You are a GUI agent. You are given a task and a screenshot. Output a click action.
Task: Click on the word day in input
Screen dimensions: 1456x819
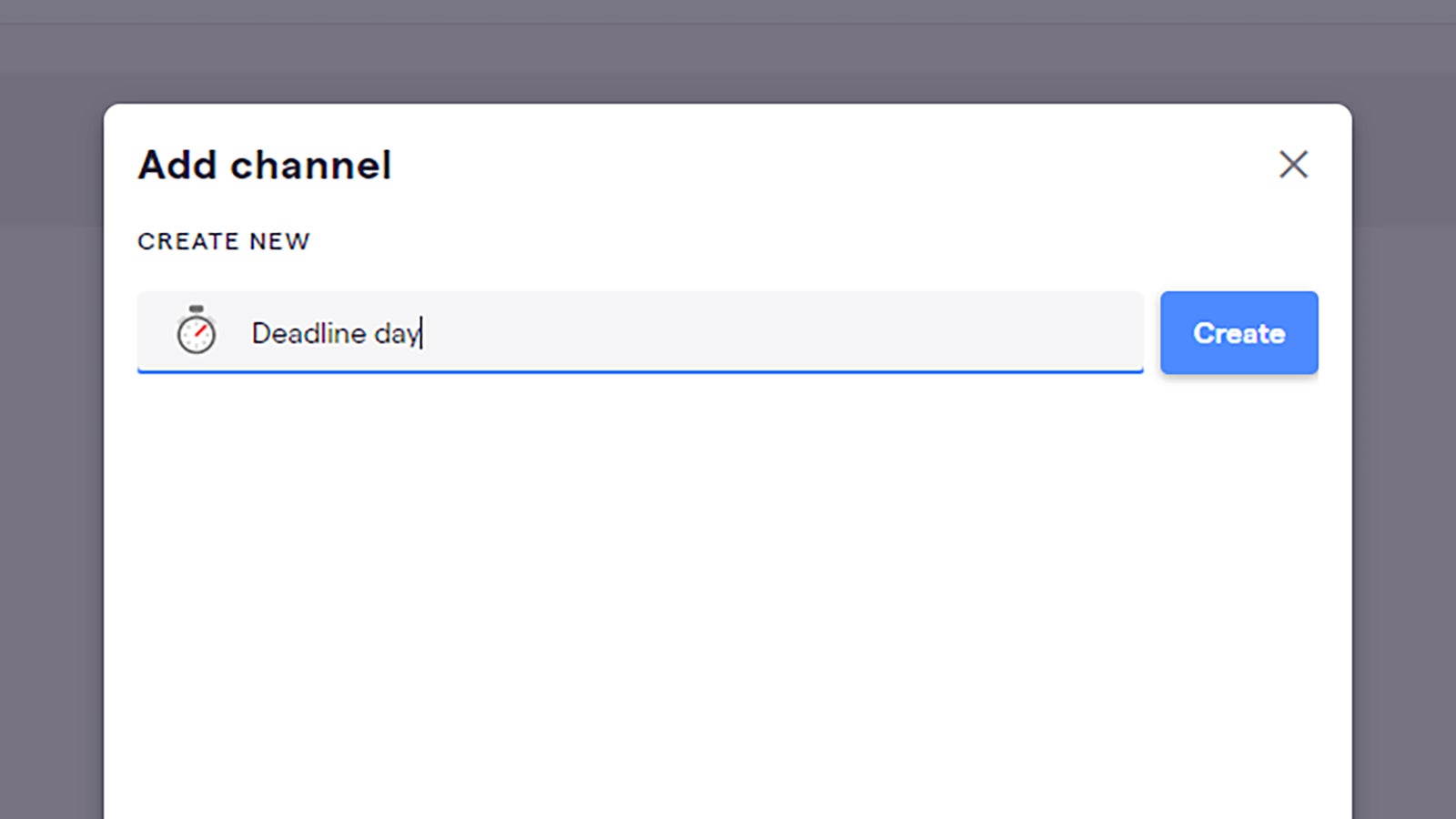(x=397, y=334)
